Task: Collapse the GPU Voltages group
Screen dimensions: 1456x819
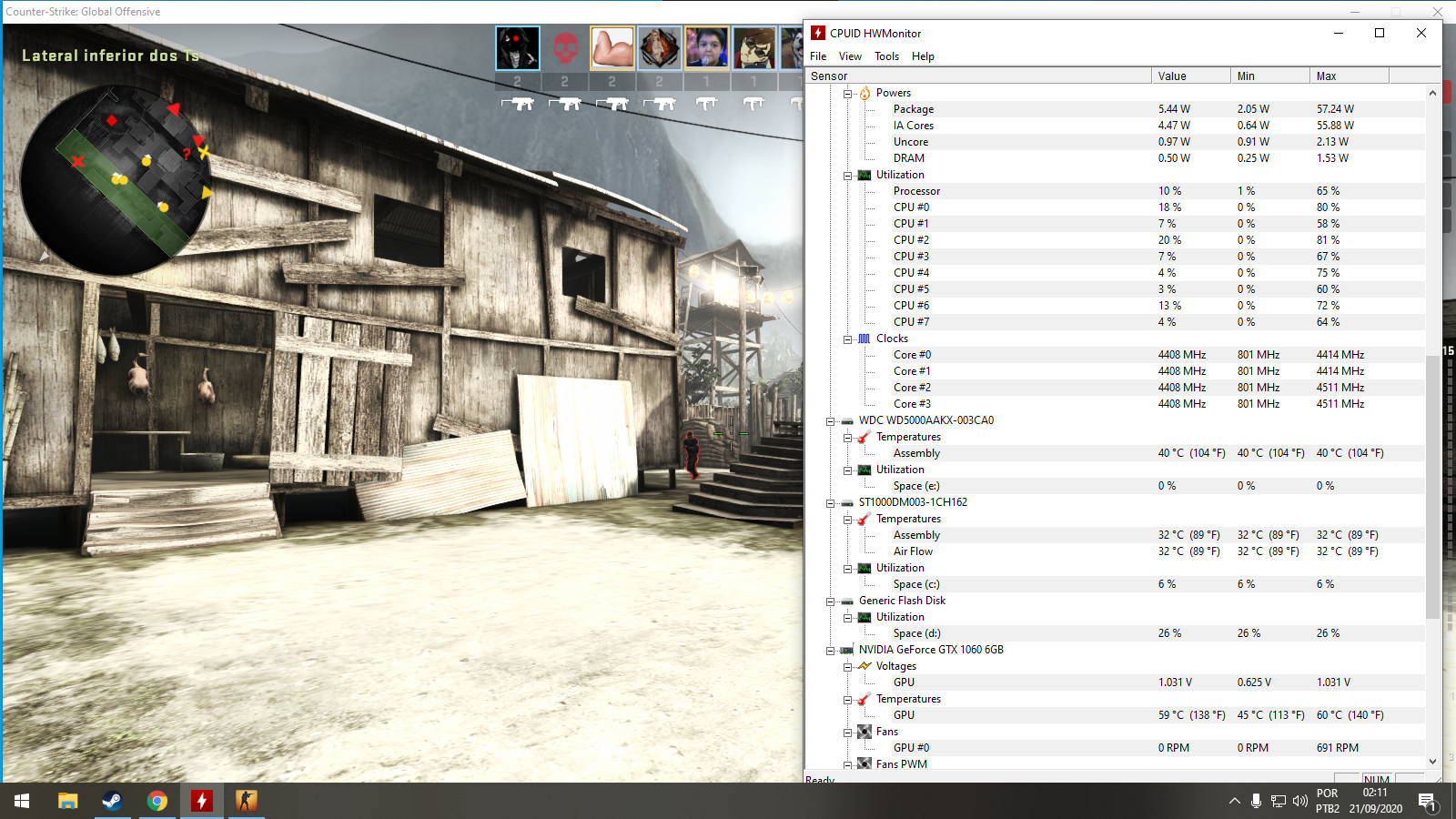Action: click(x=847, y=666)
